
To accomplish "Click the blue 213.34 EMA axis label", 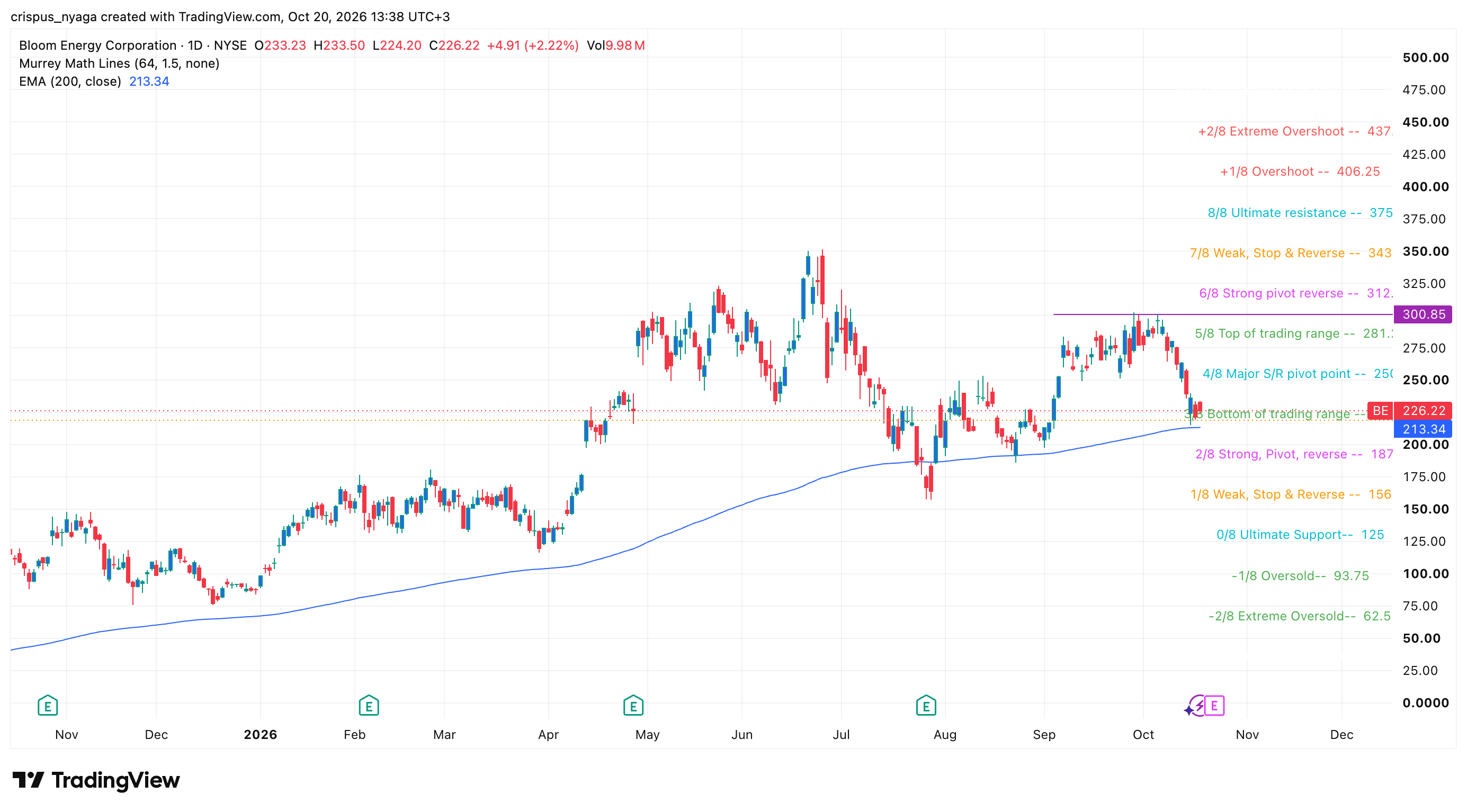I will point(1423,429).
